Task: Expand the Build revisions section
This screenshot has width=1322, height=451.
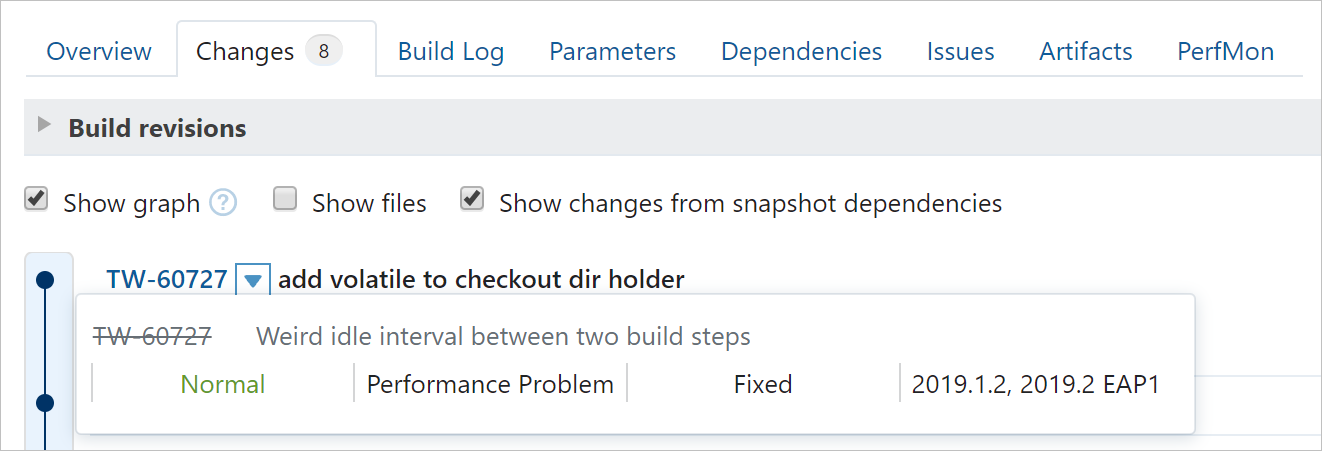Action: (43, 126)
